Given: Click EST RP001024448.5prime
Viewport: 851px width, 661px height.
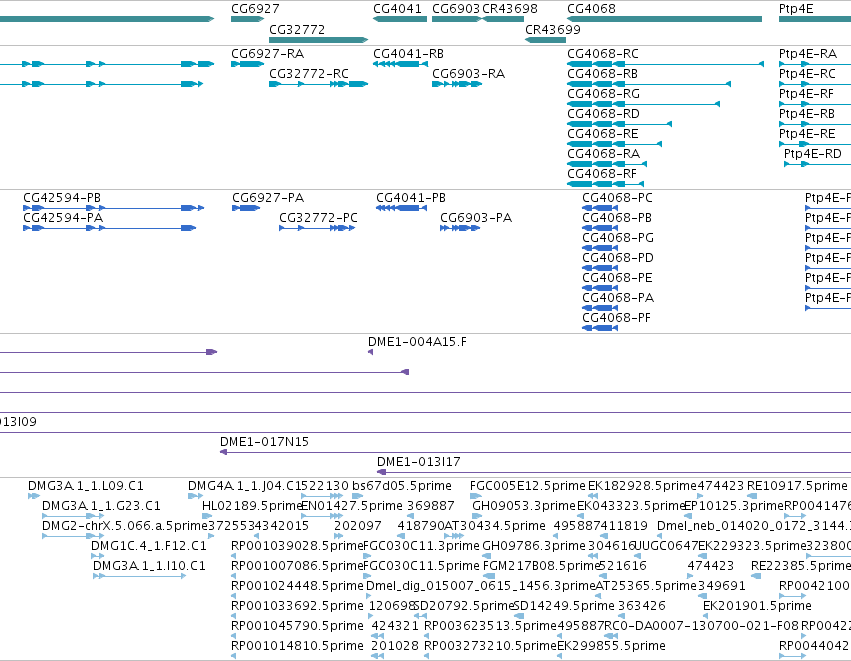Looking at the screenshot, I should pyautogui.click(x=297, y=586).
